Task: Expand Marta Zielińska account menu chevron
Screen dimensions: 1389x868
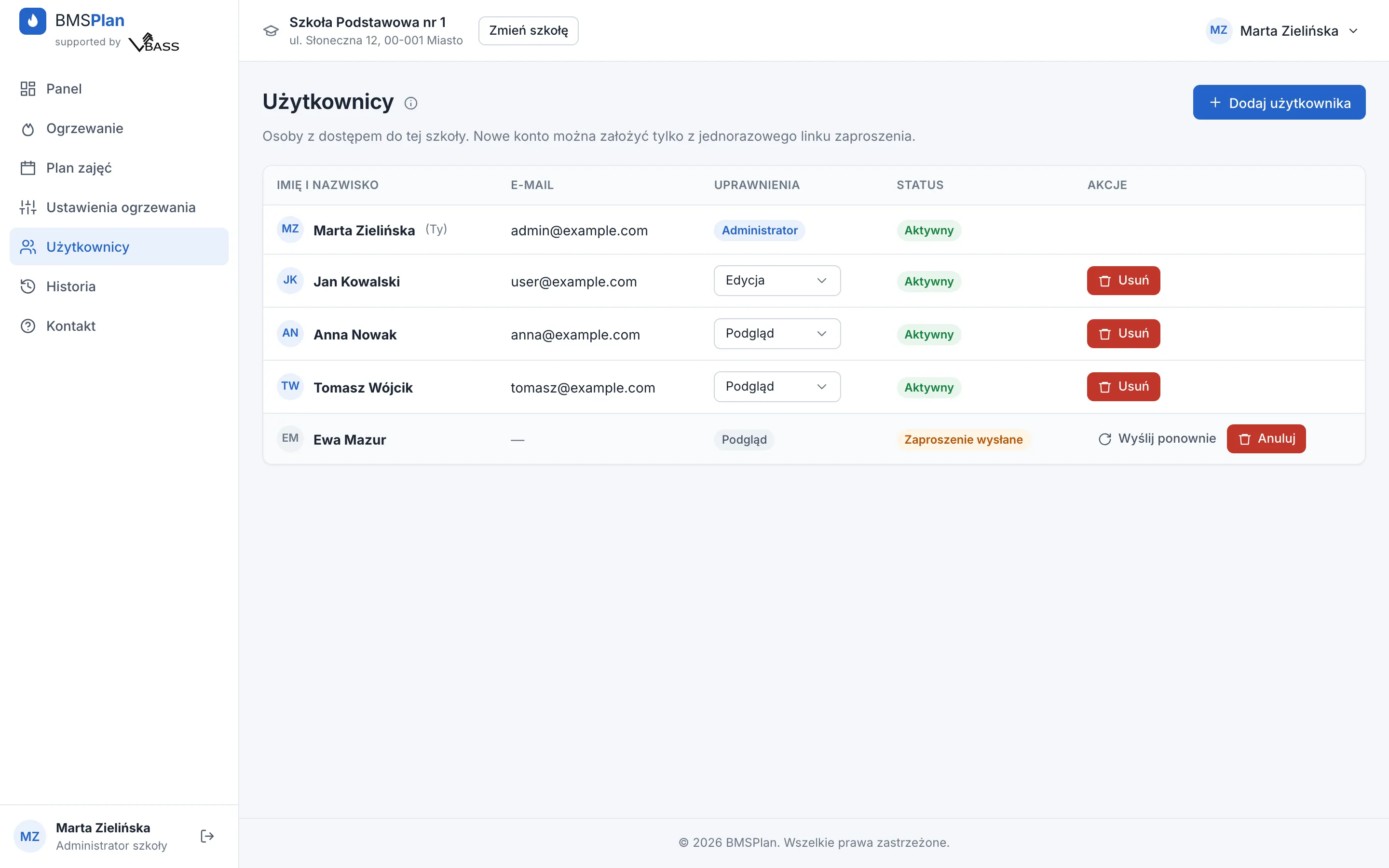Action: (x=1353, y=31)
